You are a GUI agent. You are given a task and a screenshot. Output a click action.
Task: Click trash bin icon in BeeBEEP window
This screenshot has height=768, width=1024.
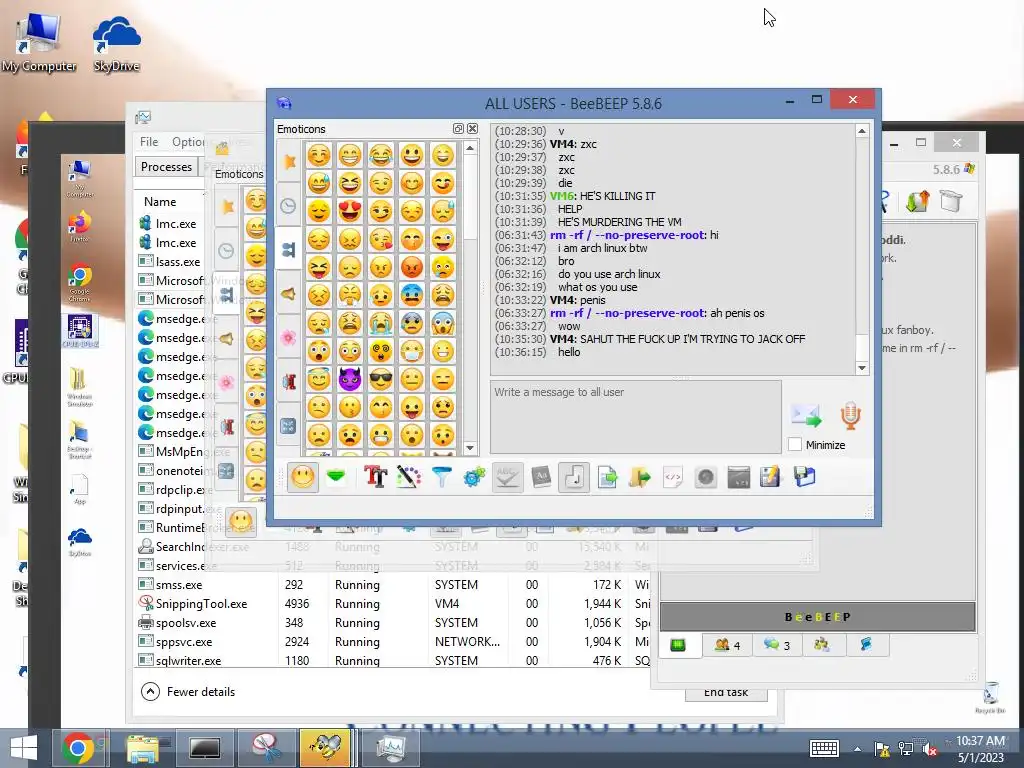[952, 200]
